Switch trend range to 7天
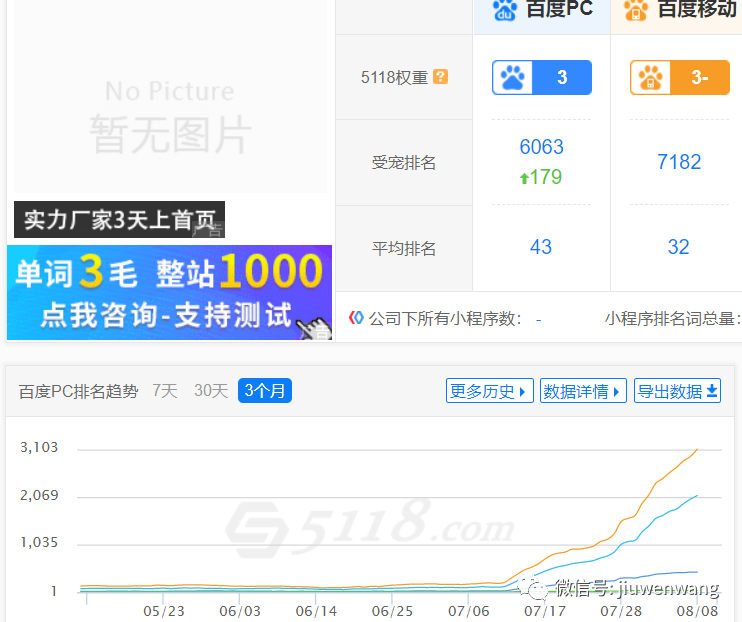Image resolution: width=742 pixels, height=622 pixels. (x=165, y=391)
